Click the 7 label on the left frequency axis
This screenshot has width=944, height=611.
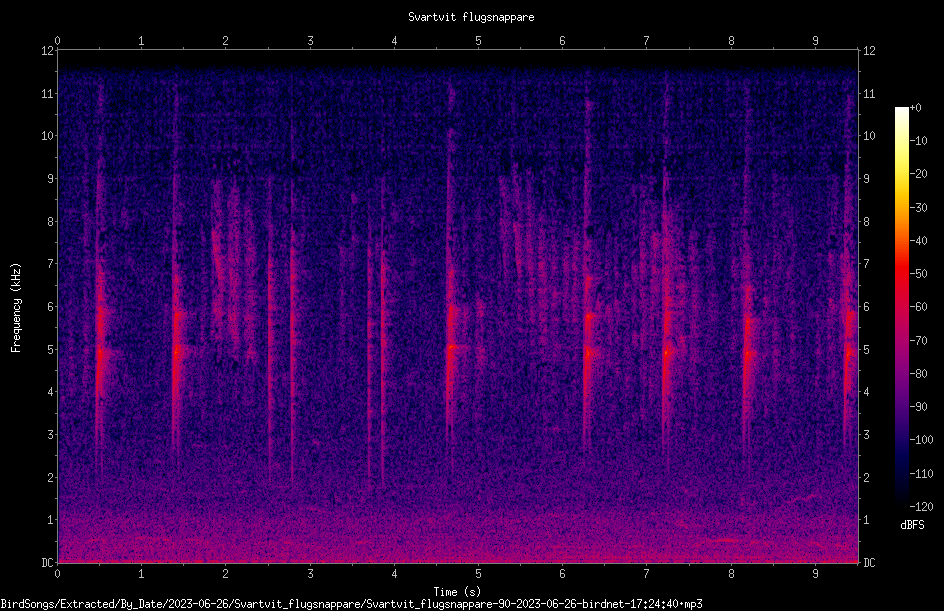[51, 264]
